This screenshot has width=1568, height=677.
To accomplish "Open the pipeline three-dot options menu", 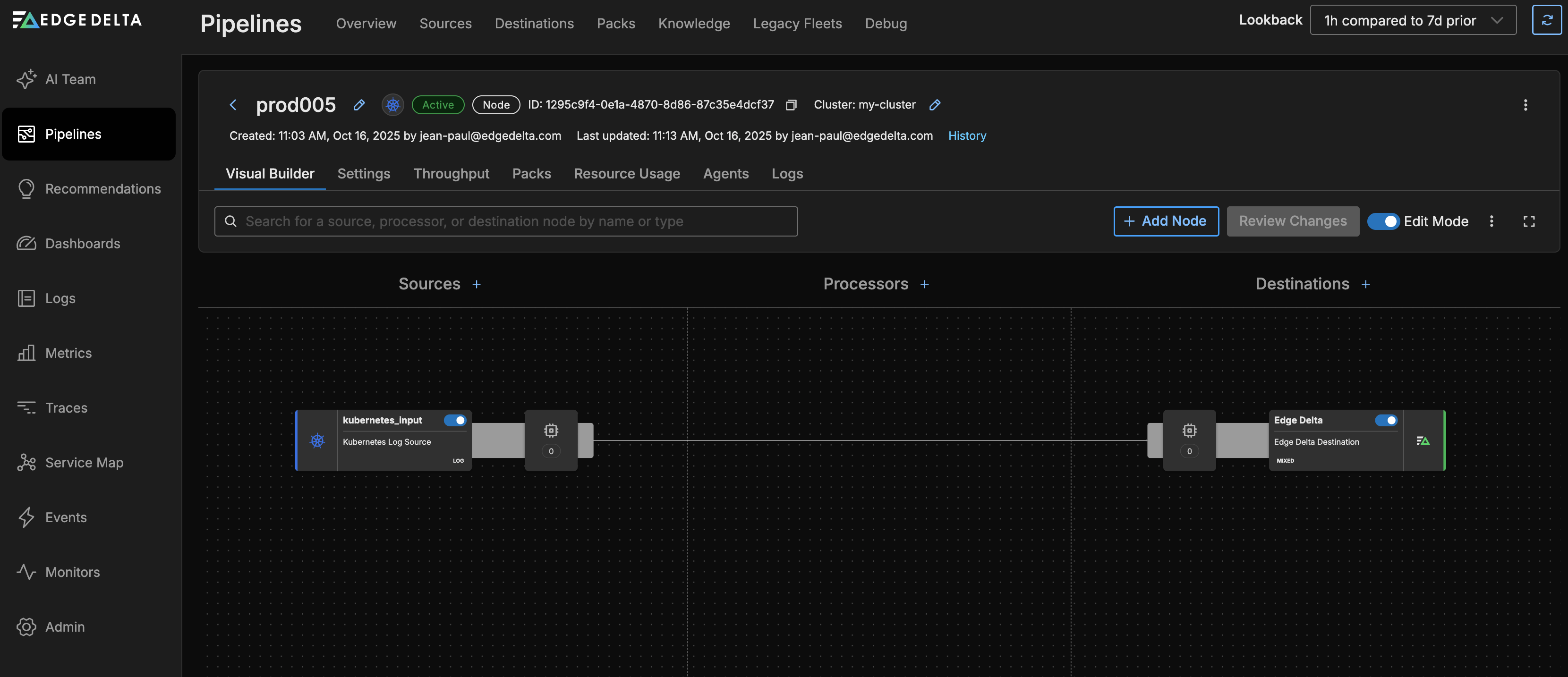I will pyautogui.click(x=1525, y=105).
